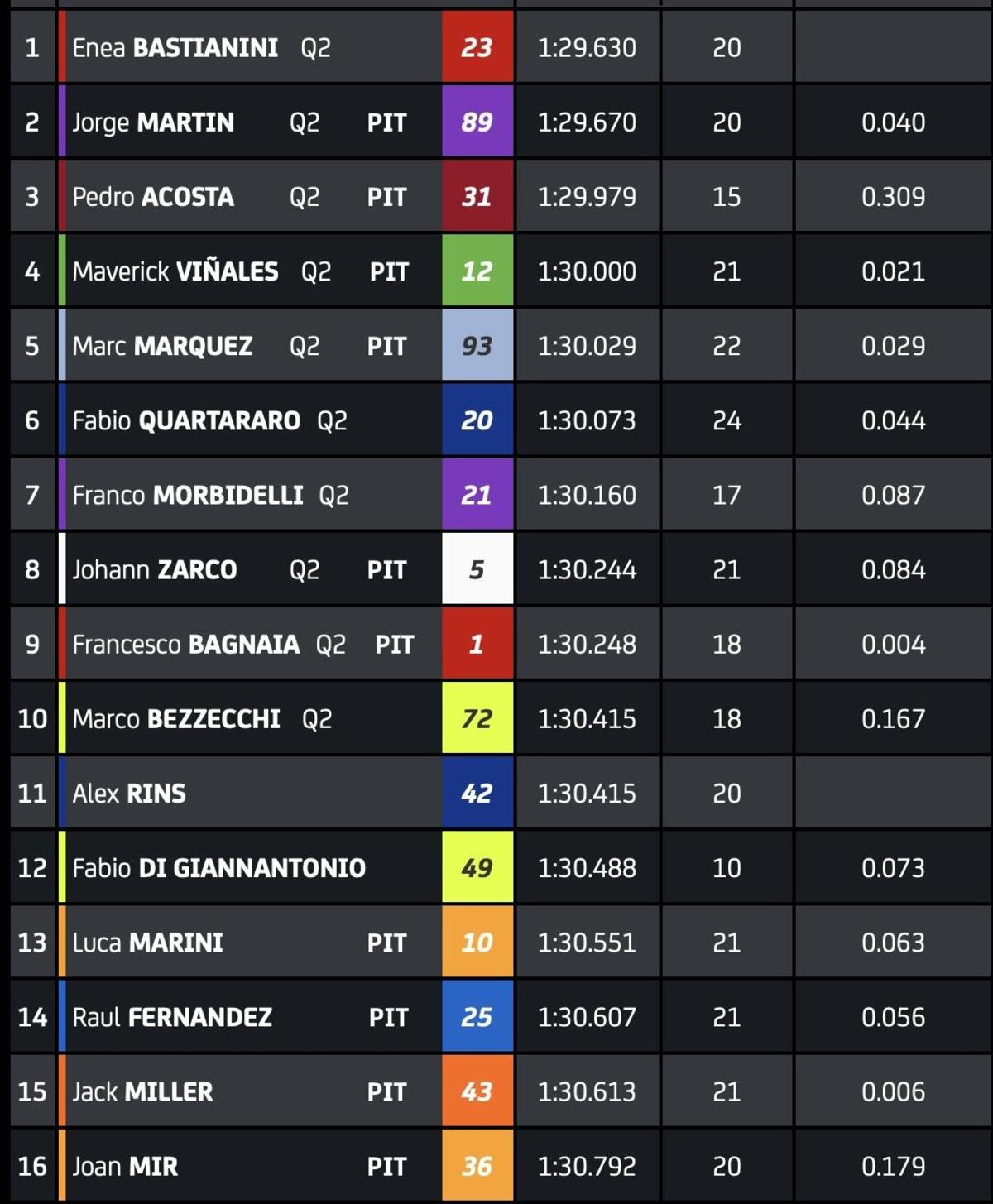Click Francesco Bagnaia's name
Screen dimensions: 993x1204
click(185, 644)
